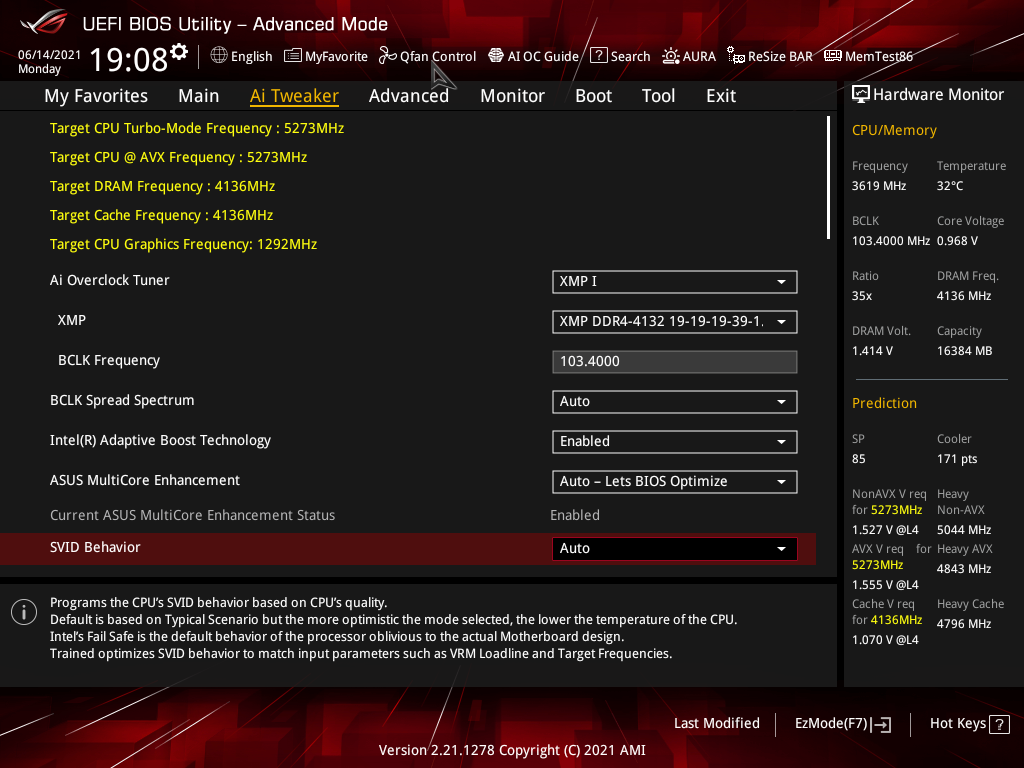Launch MemTest86 icon
Viewport: 1024px width, 768px height.
[x=833, y=56]
